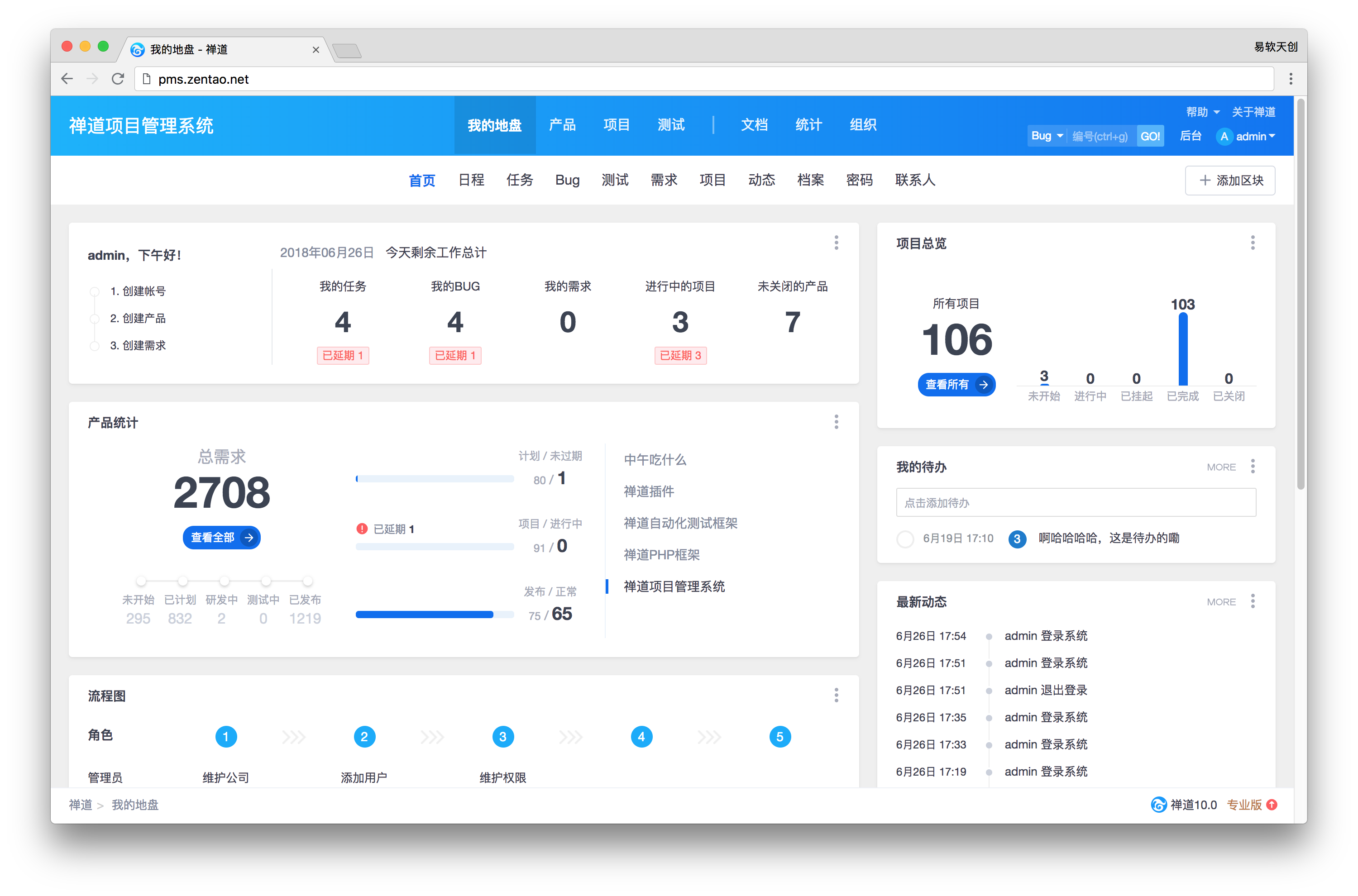Select product 中午吃什么 in the list
1358x896 pixels.
coord(655,460)
